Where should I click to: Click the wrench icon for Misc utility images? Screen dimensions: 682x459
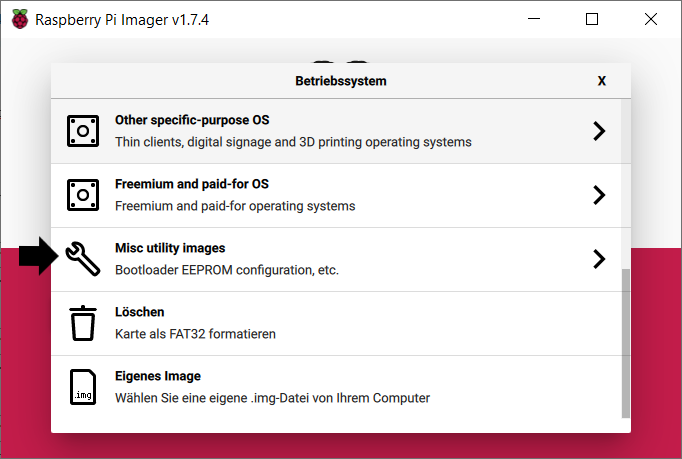(x=83, y=259)
